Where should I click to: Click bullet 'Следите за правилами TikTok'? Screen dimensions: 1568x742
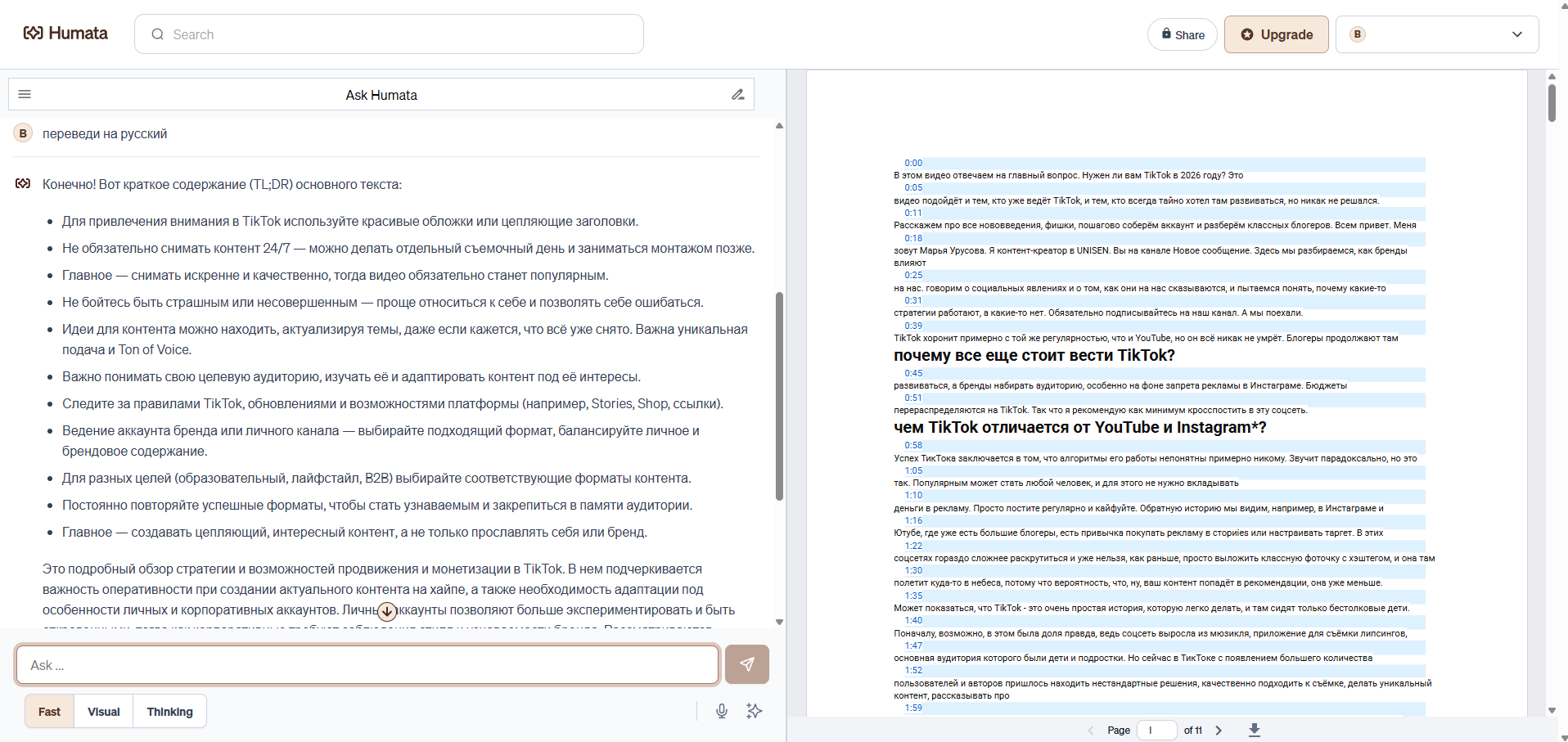tap(393, 403)
